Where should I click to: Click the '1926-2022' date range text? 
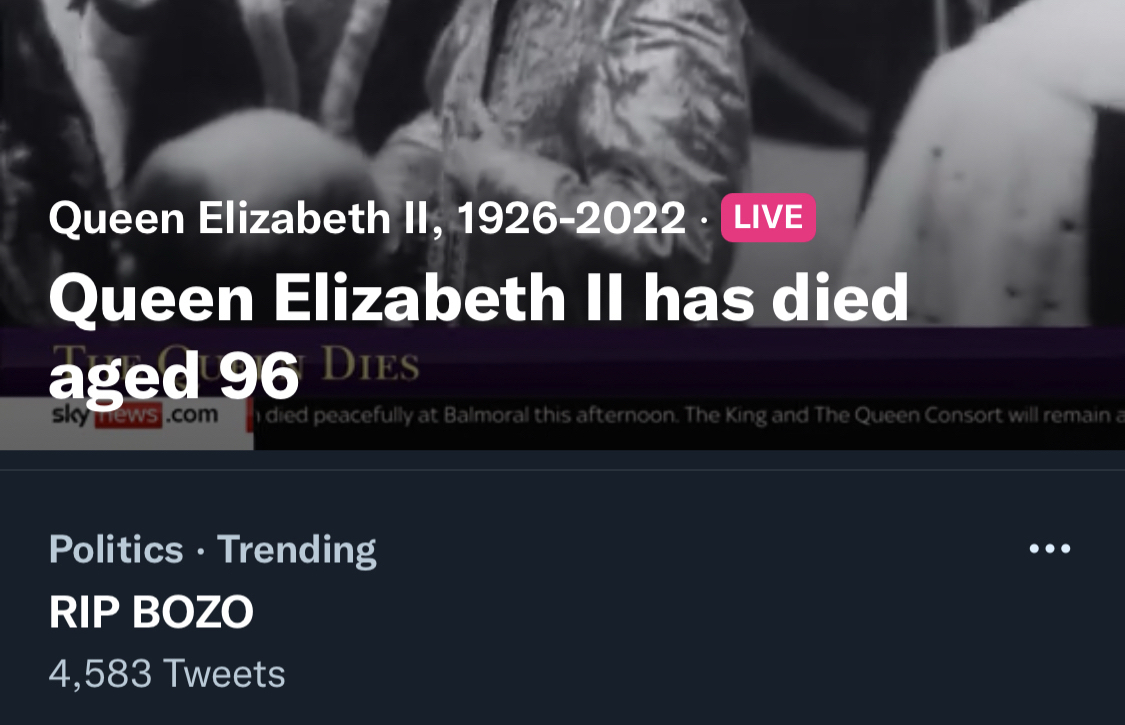pyautogui.click(x=572, y=218)
